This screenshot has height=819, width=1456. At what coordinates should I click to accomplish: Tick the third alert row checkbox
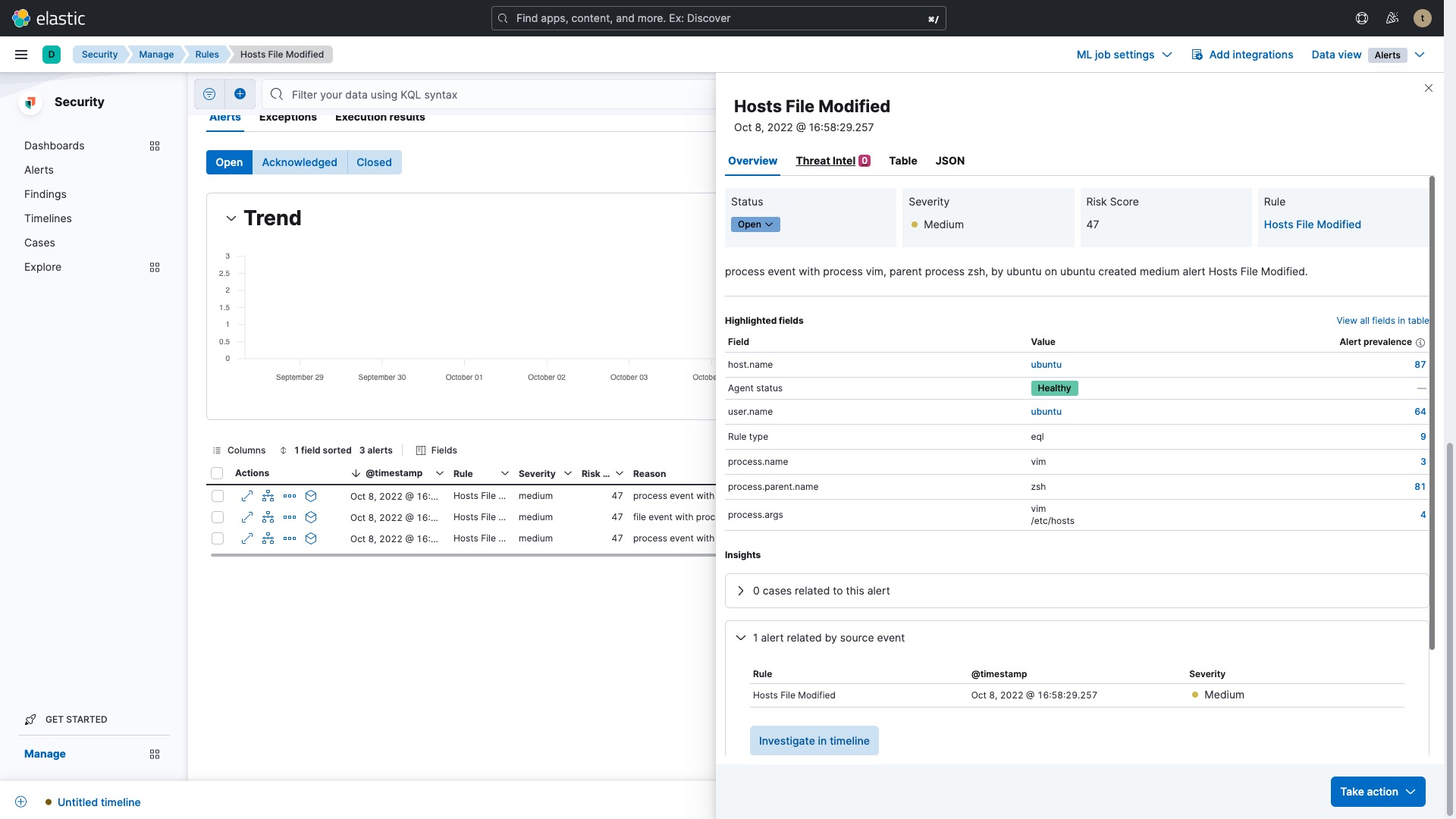tap(218, 538)
